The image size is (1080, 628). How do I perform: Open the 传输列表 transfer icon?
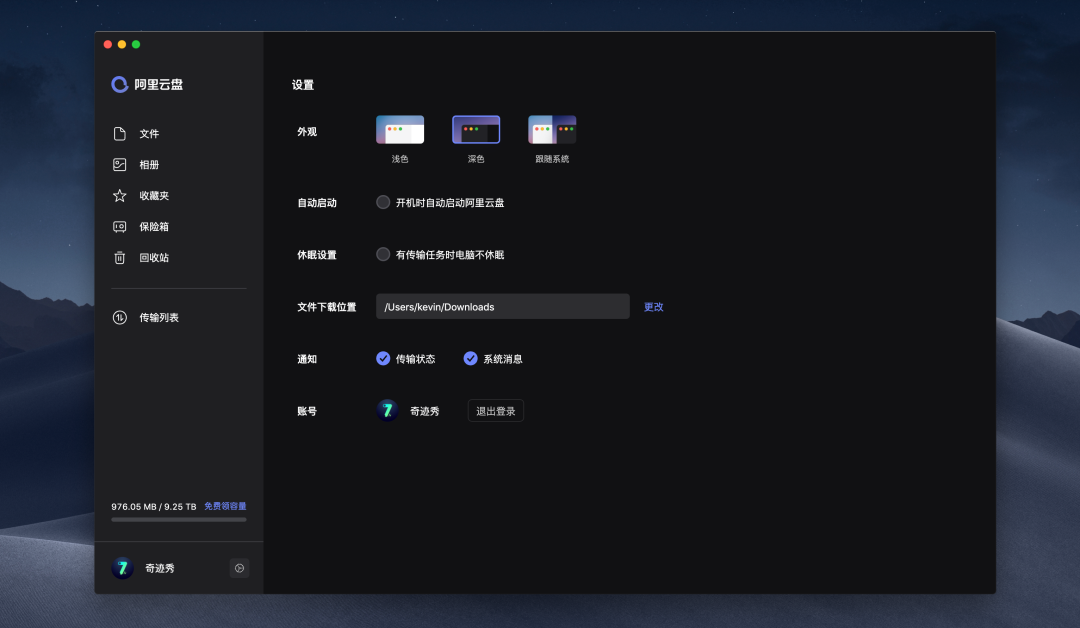coord(120,317)
